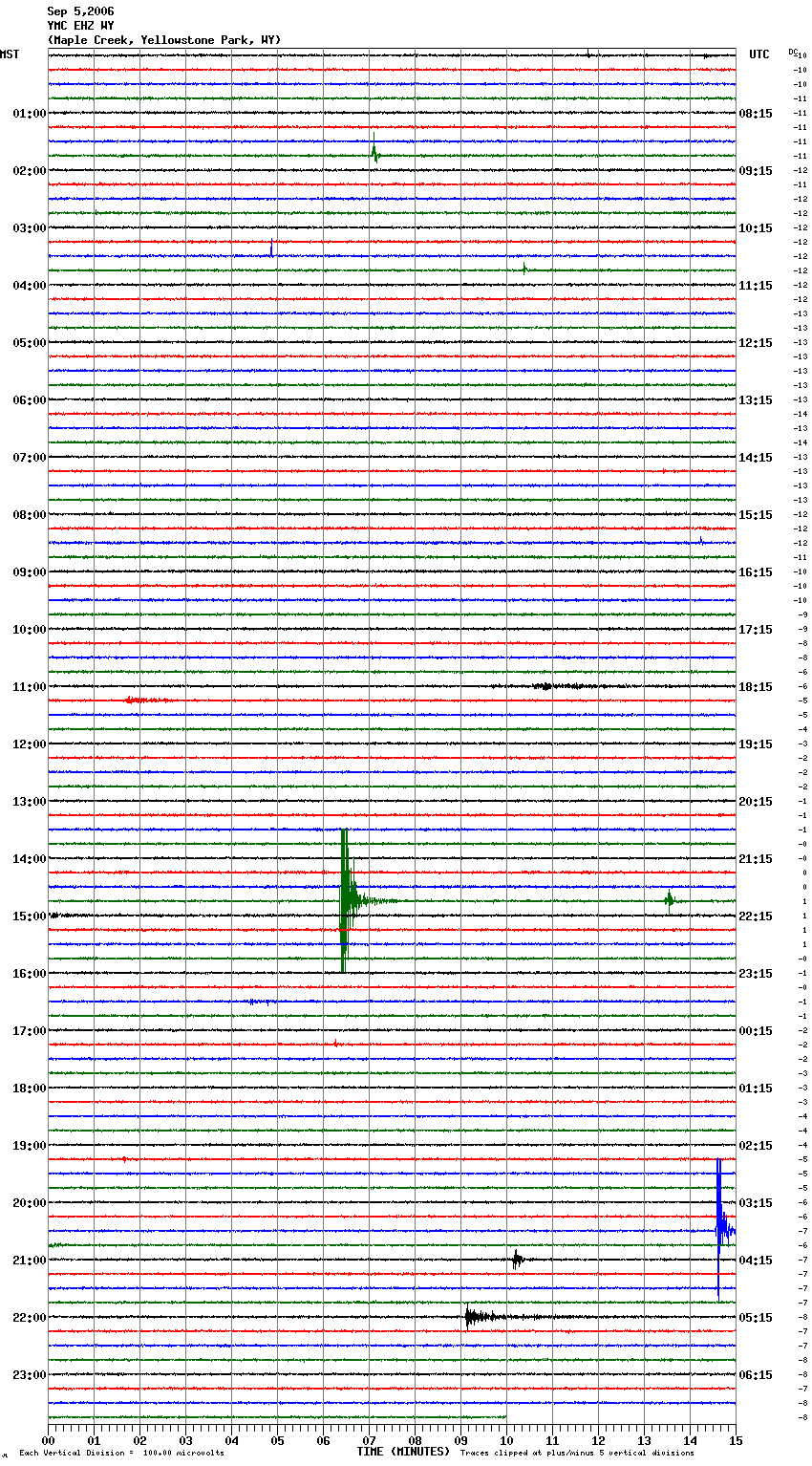The width and height of the screenshot is (812, 1466).
Task: Click the '19:00' MST time label
Action: click(x=29, y=1146)
